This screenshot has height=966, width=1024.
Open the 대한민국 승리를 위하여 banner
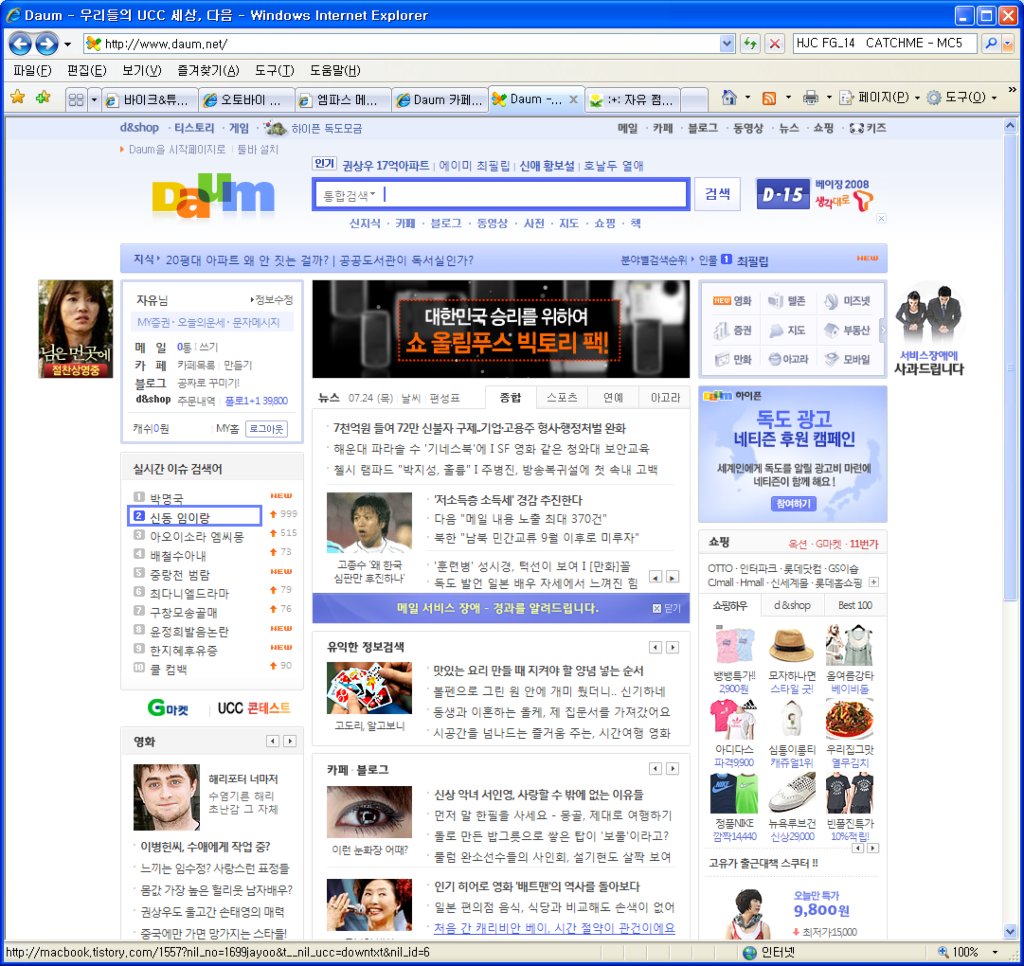[x=500, y=329]
